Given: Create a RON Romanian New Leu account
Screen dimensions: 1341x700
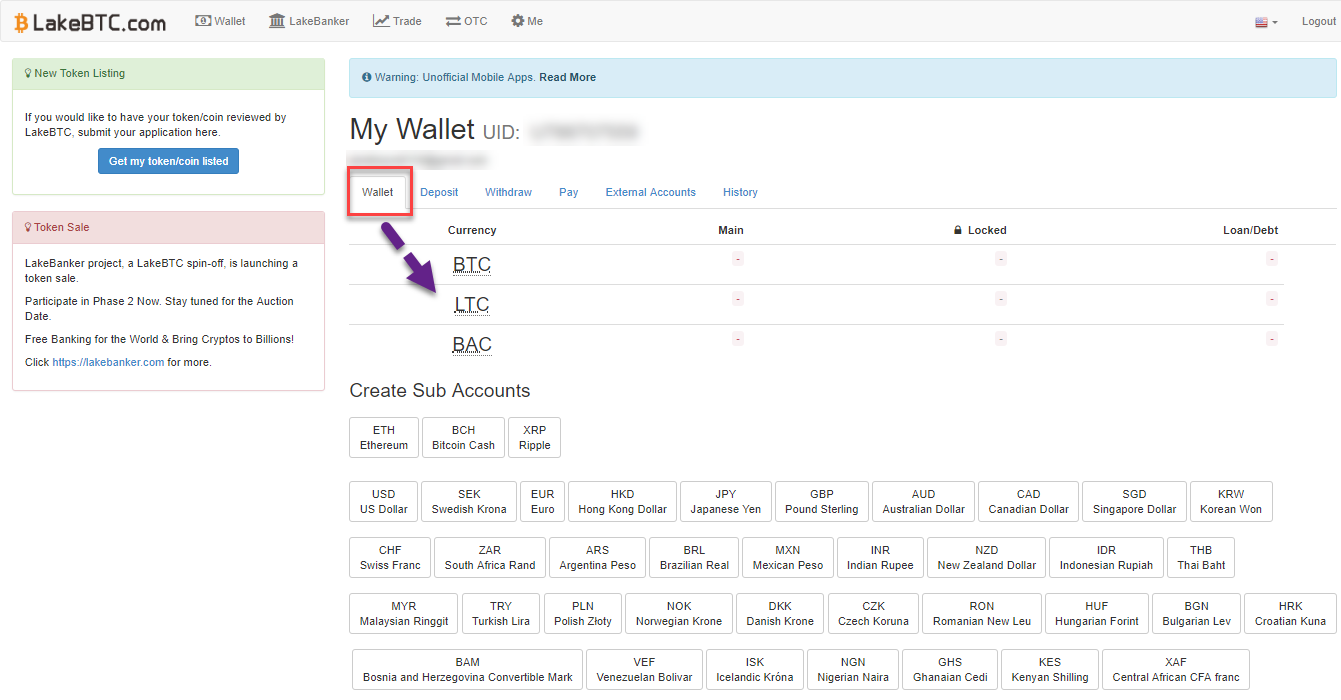Looking at the screenshot, I should tap(982, 614).
